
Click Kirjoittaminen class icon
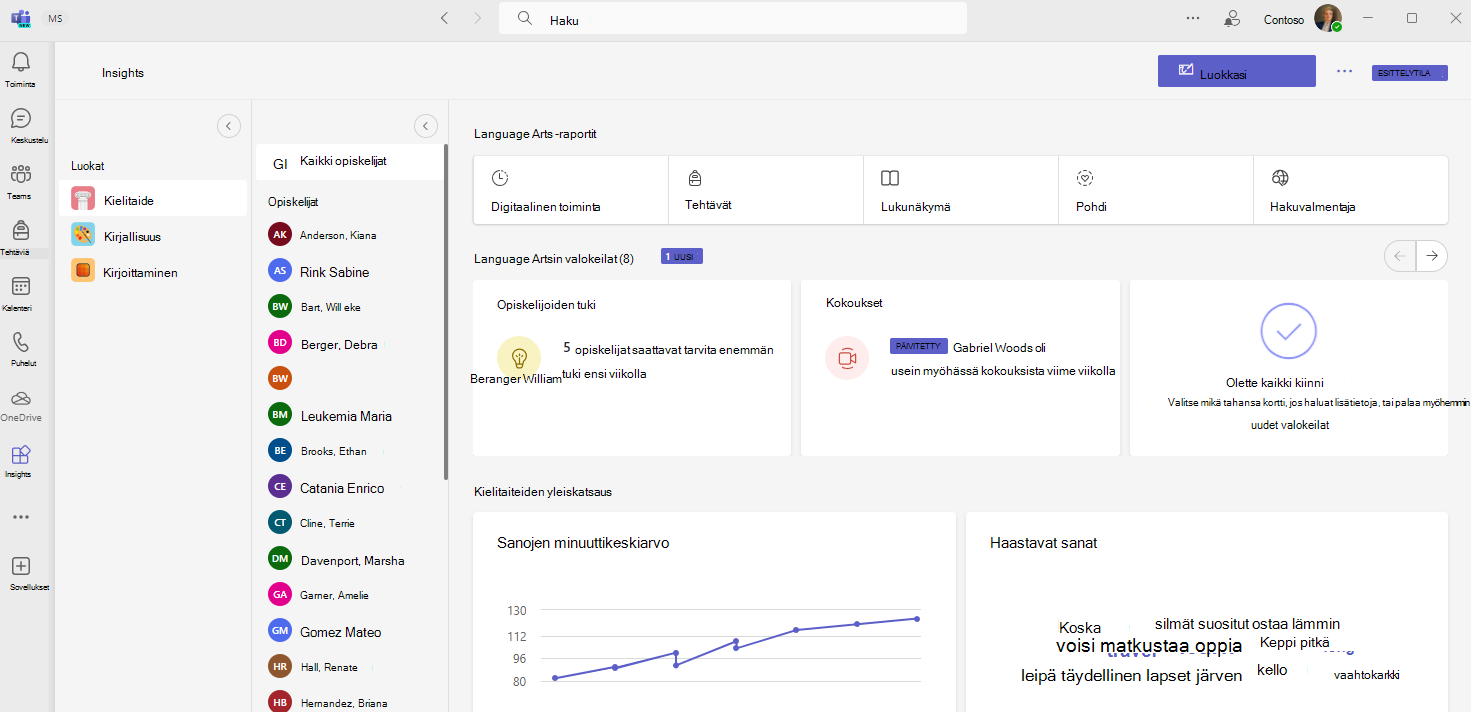coord(84,271)
